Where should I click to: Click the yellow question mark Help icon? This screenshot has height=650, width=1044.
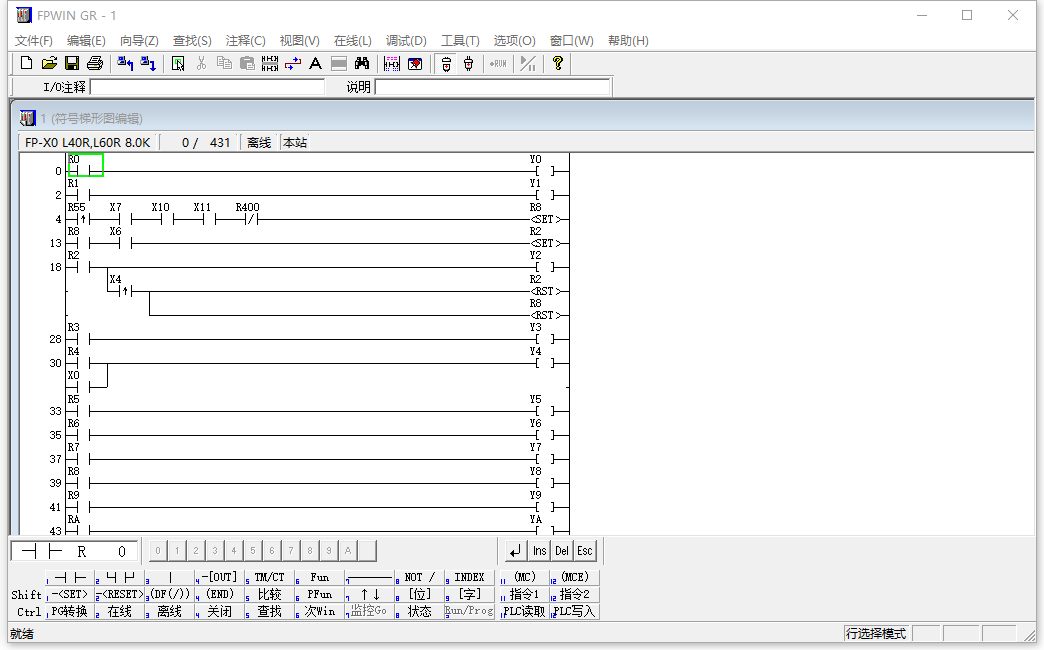(558, 63)
